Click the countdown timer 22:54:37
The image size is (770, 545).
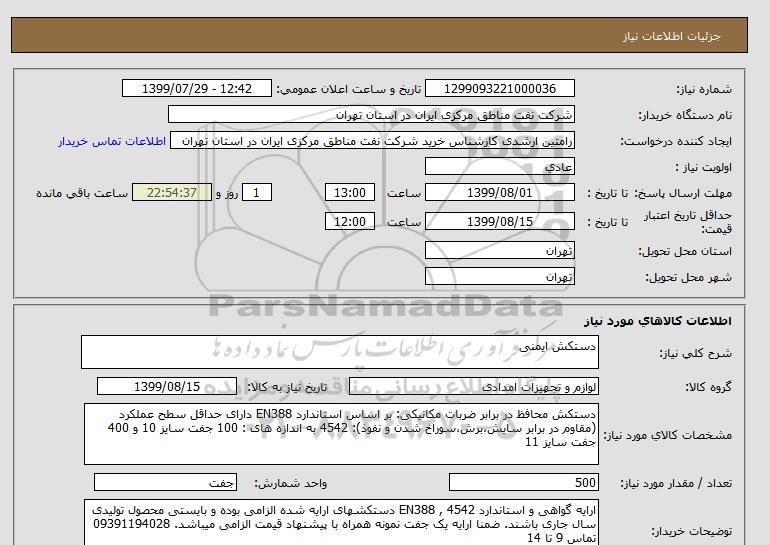point(172,193)
